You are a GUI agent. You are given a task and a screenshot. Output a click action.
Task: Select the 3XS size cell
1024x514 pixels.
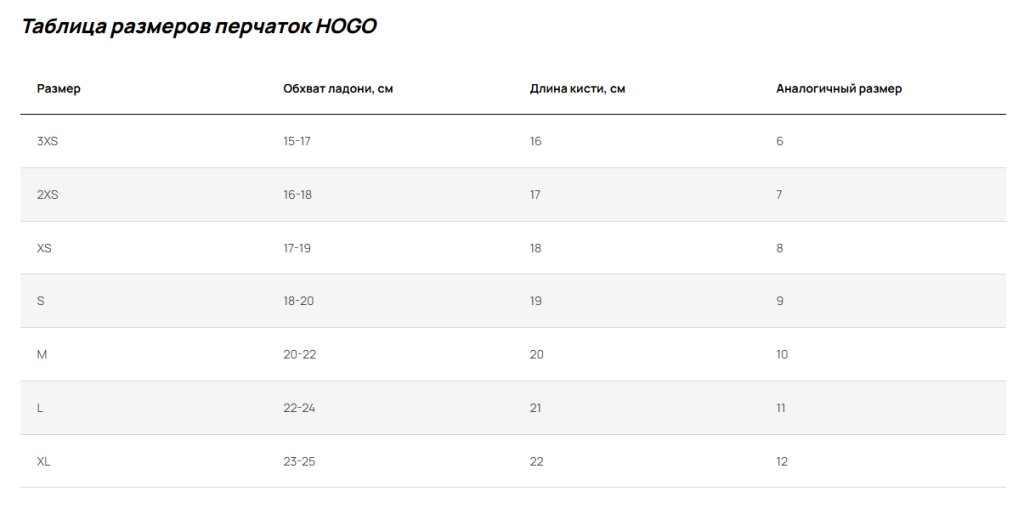pyautogui.click(x=48, y=142)
